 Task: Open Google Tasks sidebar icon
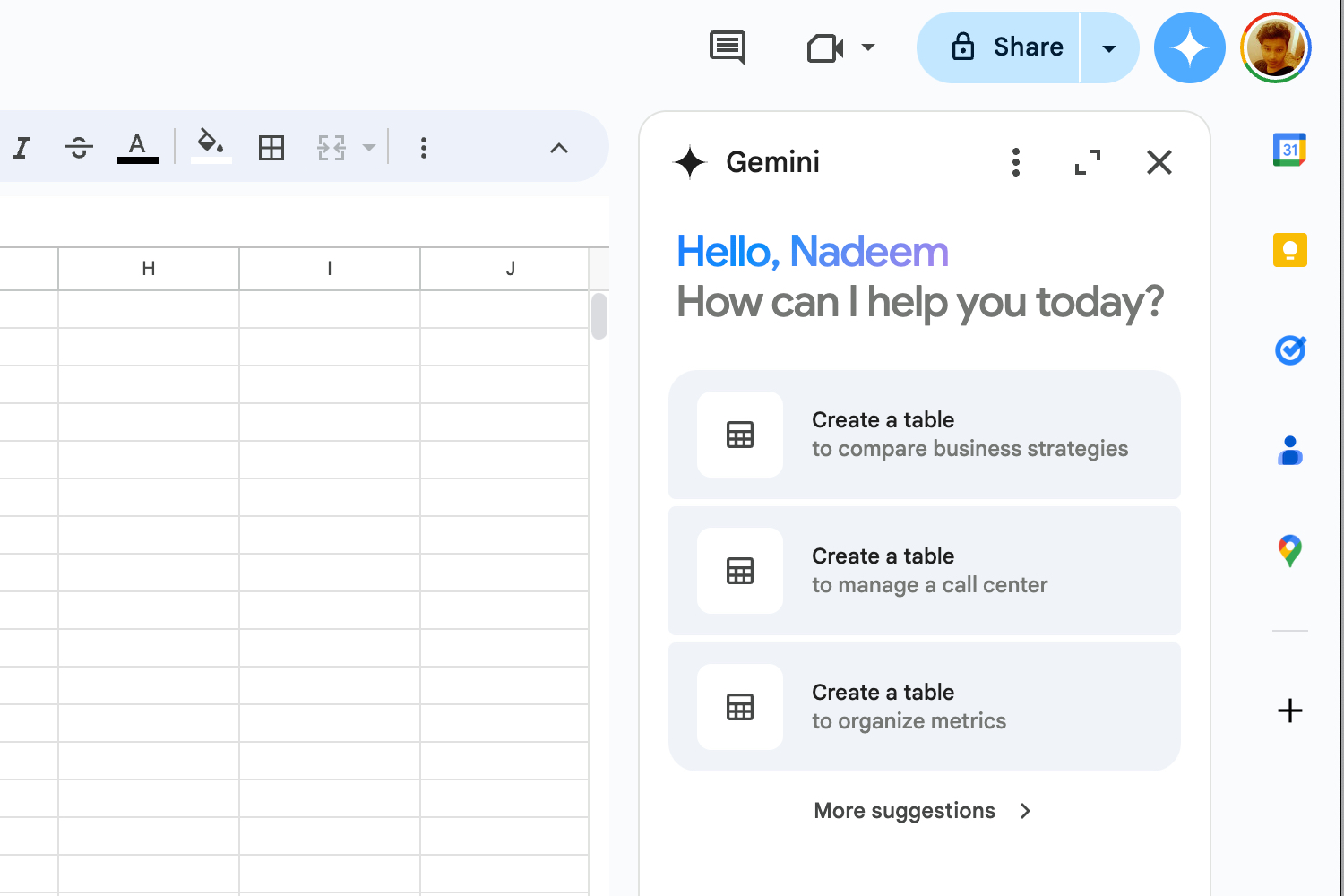coord(1289,350)
